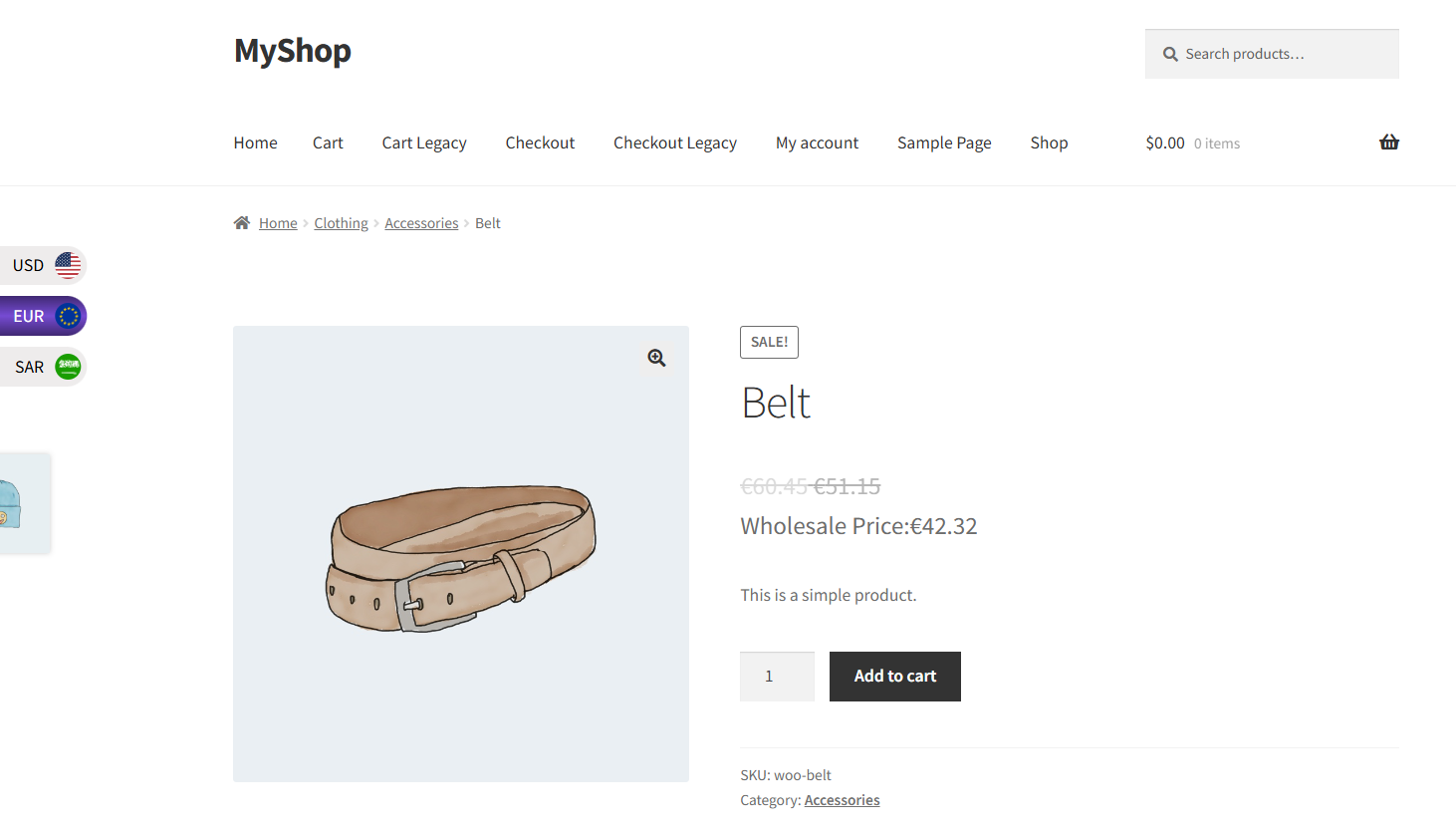The width and height of the screenshot is (1456, 834).
Task: Select the EUR currency option
Action: tap(43, 316)
